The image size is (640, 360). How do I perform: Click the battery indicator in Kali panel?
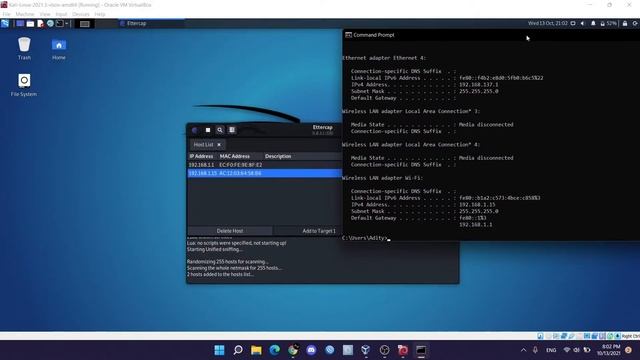click(x=608, y=24)
